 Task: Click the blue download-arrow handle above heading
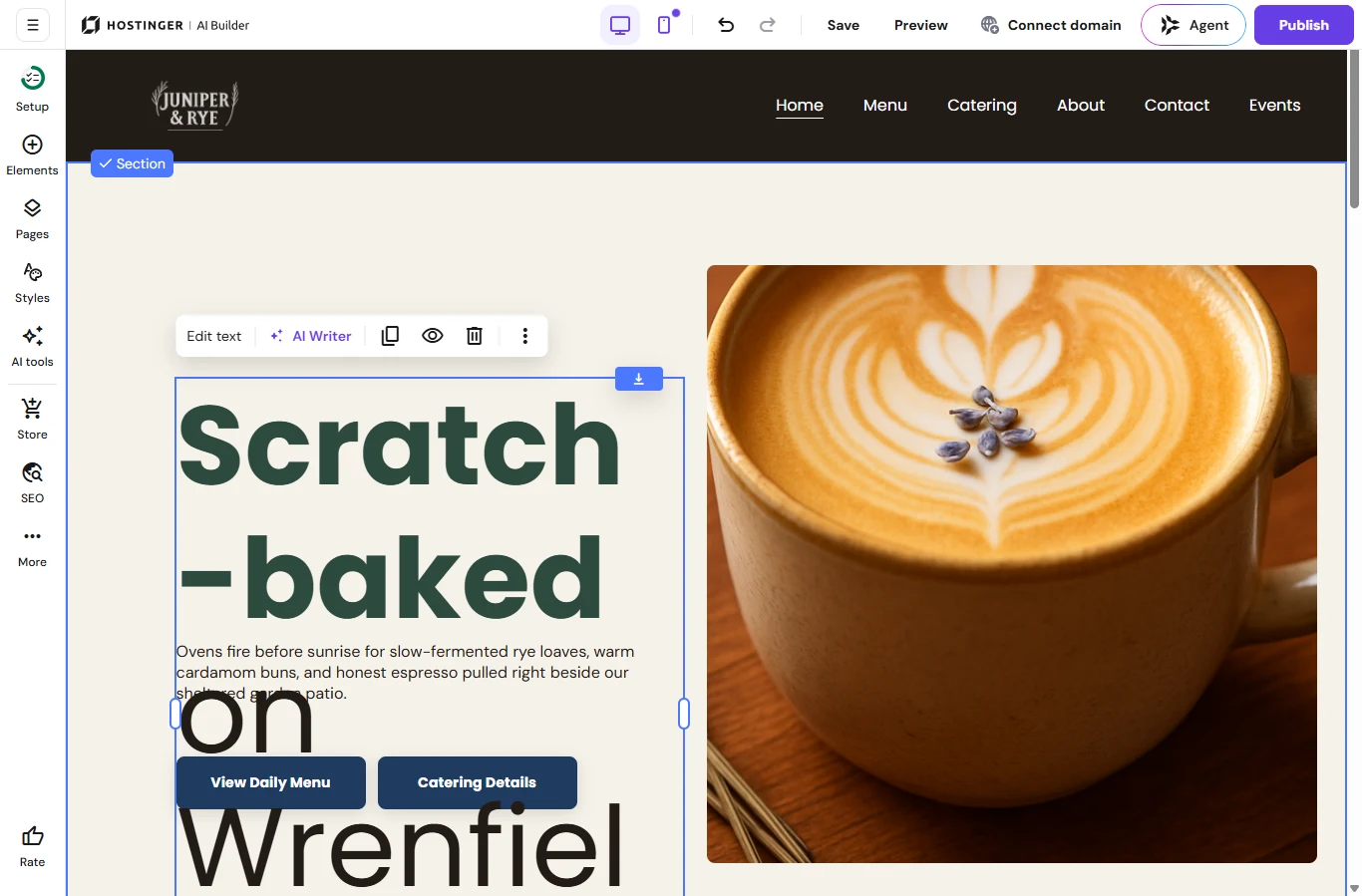639,379
